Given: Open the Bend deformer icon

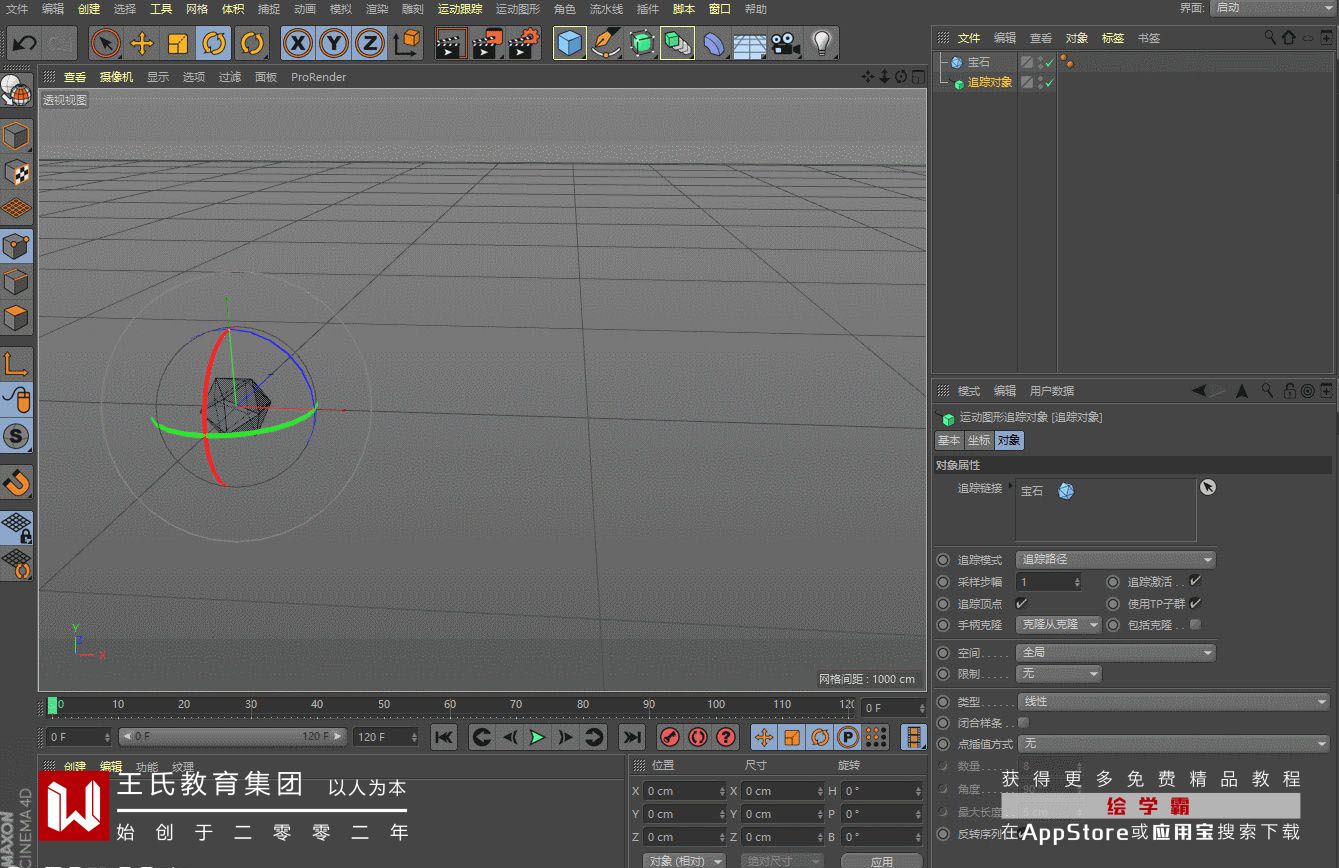Looking at the screenshot, I should click(x=713, y=43).
